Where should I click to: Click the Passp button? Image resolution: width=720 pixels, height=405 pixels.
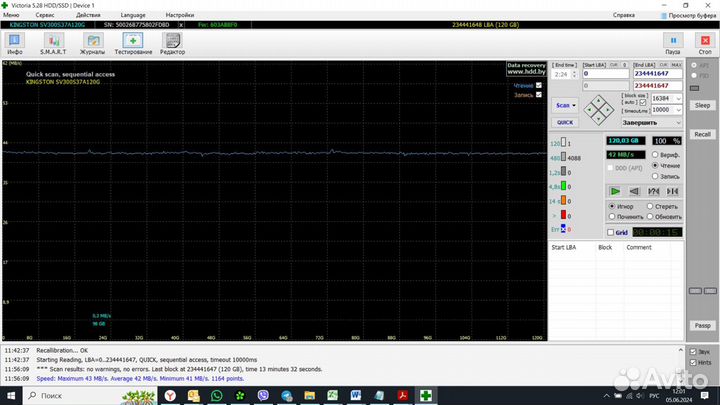point(702,326)
